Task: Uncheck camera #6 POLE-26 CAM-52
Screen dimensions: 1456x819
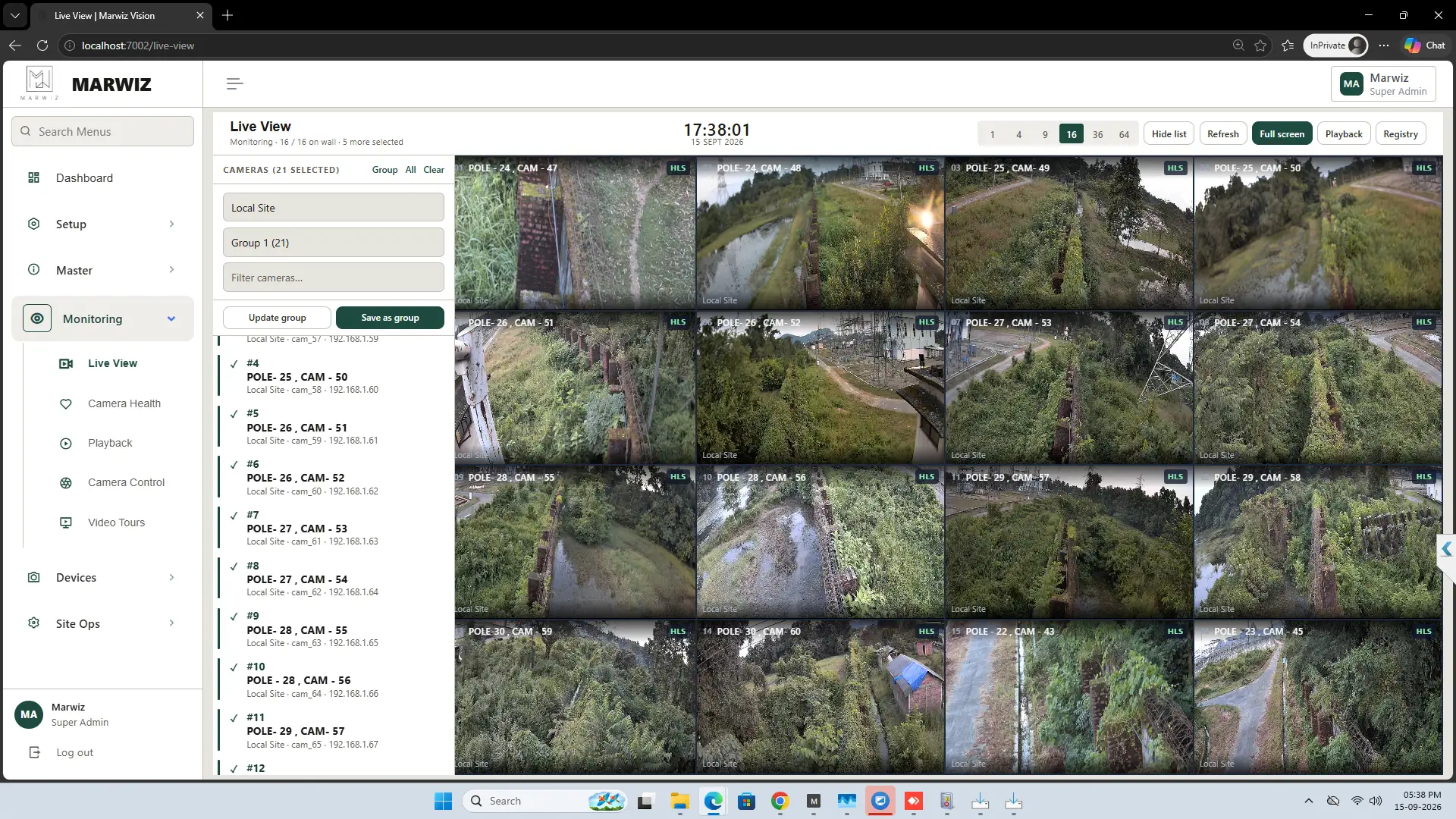Action: tap(234, 465)
